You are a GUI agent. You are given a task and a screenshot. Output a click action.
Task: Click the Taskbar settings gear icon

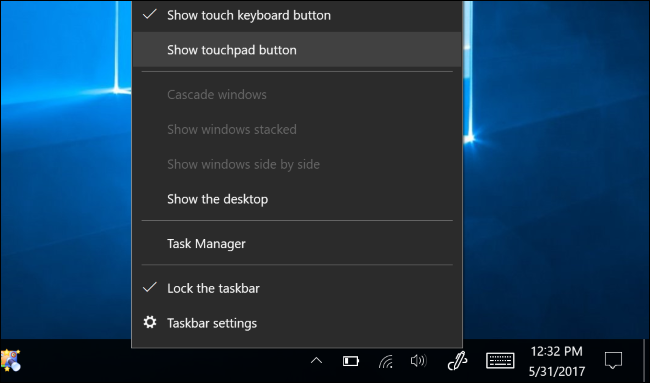tap(150, 322)
